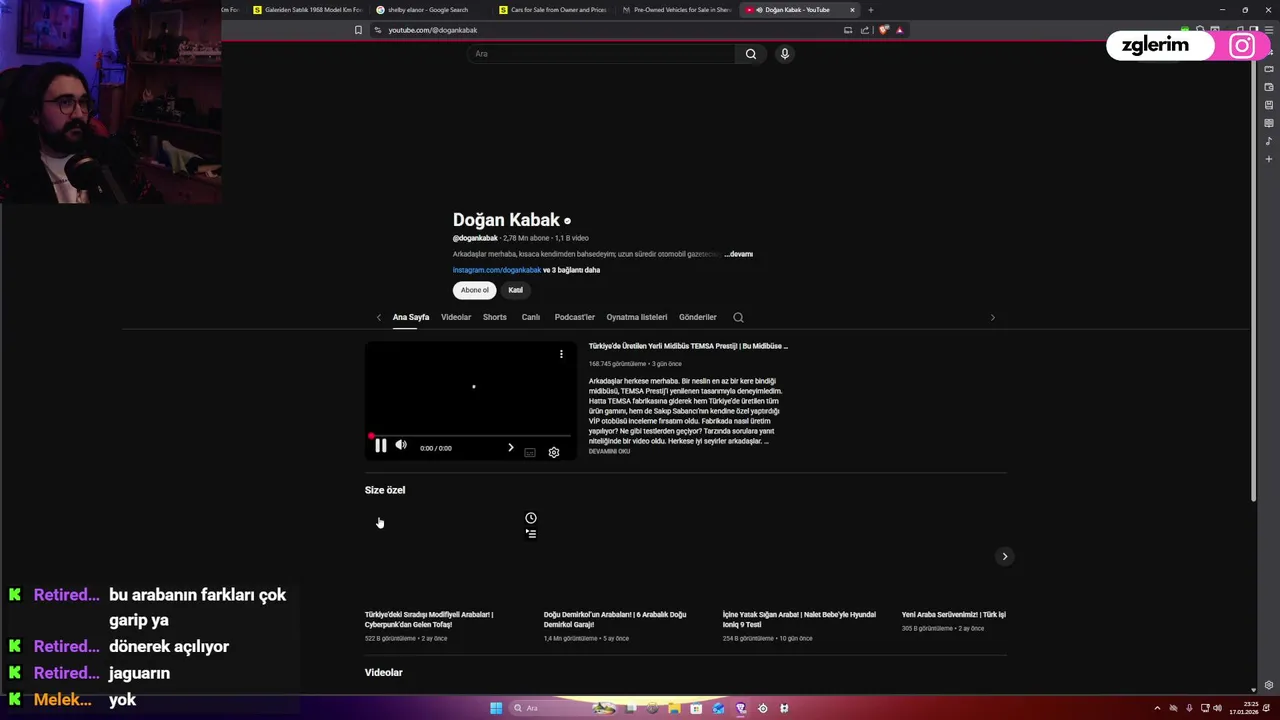Click the Size özel section heading
This screenshot has width=1280, height=720.
[x=385, y=490]
